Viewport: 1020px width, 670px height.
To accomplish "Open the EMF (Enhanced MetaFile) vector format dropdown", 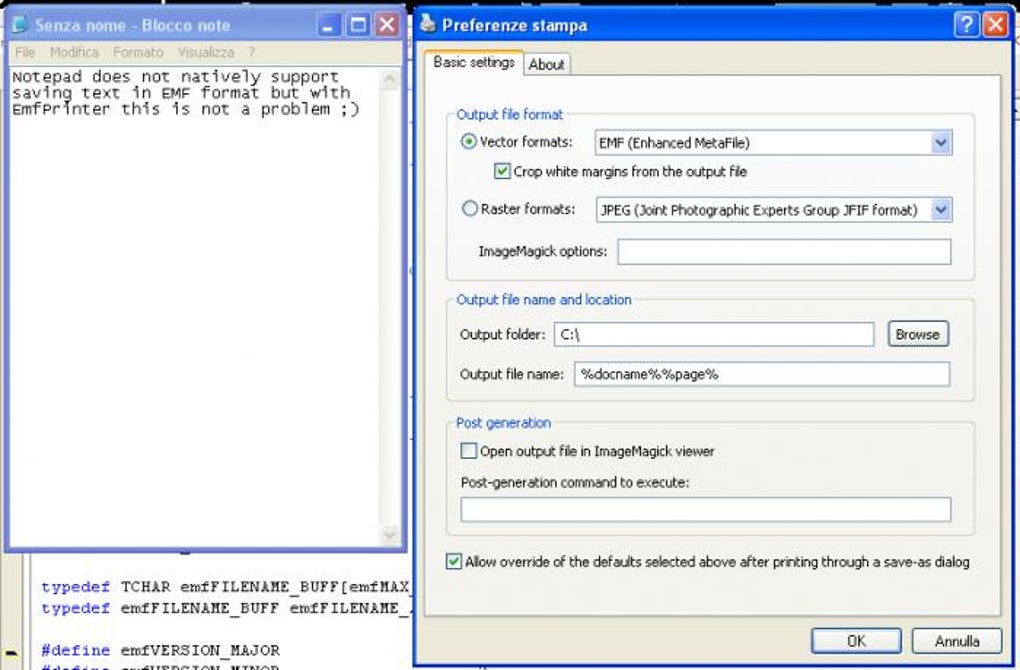I will click(941, 142).
